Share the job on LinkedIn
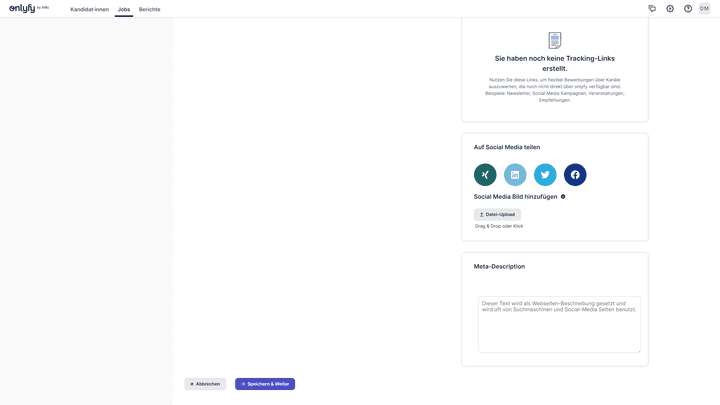 [515, 175]
